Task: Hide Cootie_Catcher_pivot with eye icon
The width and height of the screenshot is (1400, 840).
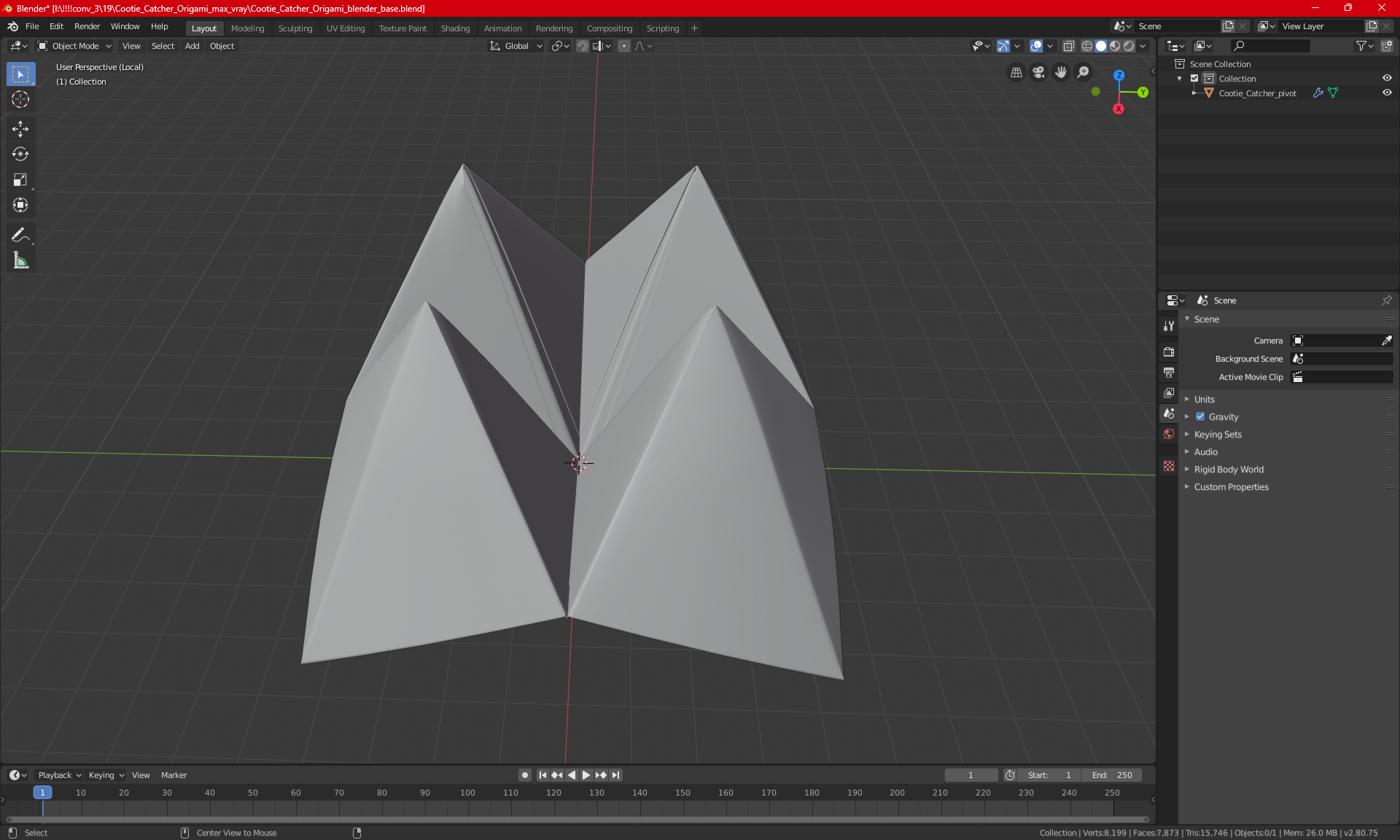Action: [1387, 93]
